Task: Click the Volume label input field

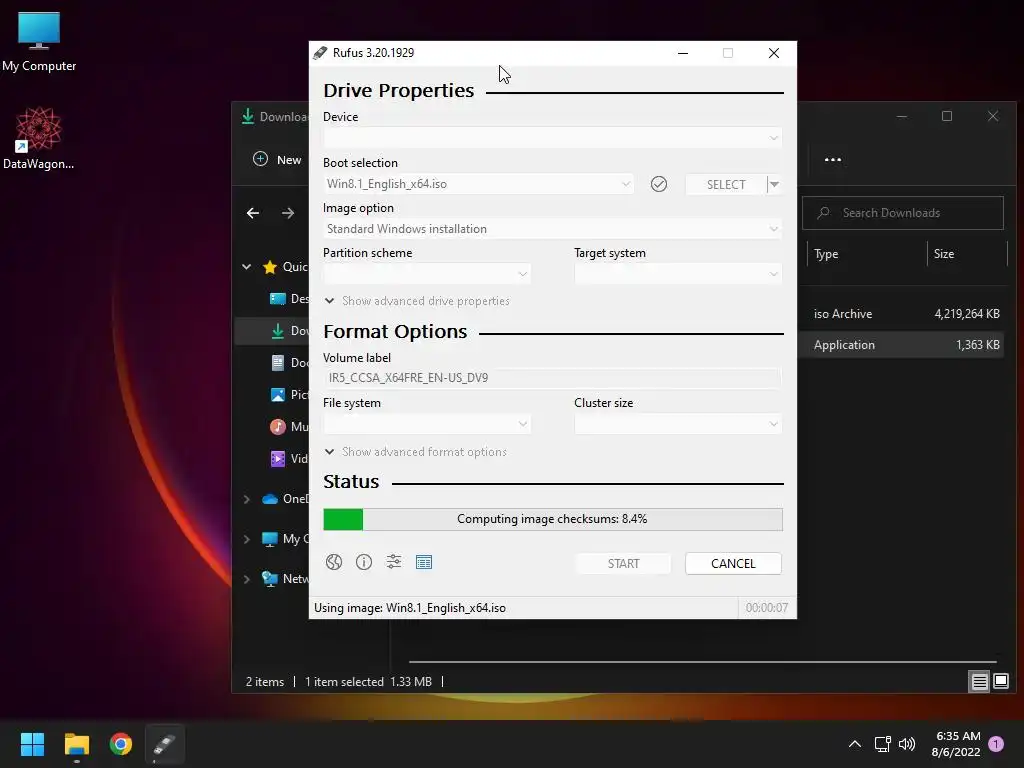Action: (x=552, y=377)
